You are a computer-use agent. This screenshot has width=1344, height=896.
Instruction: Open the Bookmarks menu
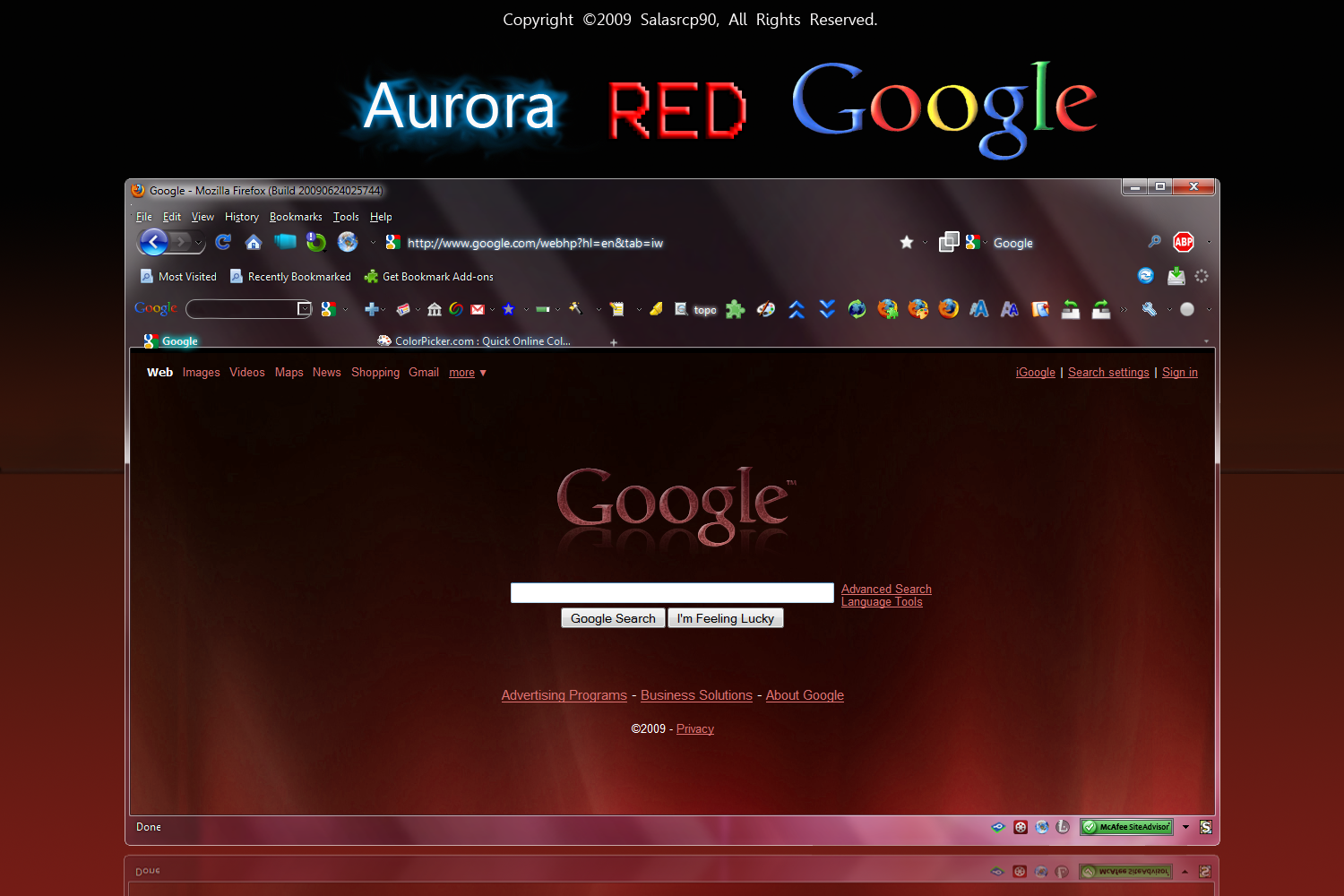tap(296, 217)
